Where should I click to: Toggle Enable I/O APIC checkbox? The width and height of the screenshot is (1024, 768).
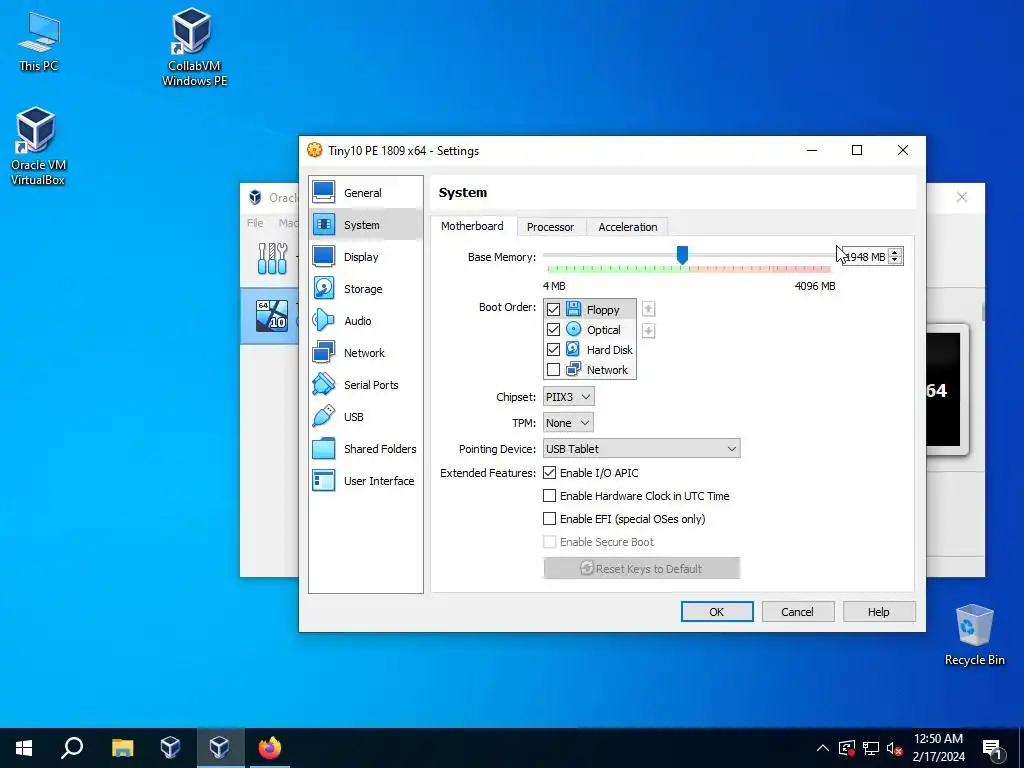coord(550,472)
